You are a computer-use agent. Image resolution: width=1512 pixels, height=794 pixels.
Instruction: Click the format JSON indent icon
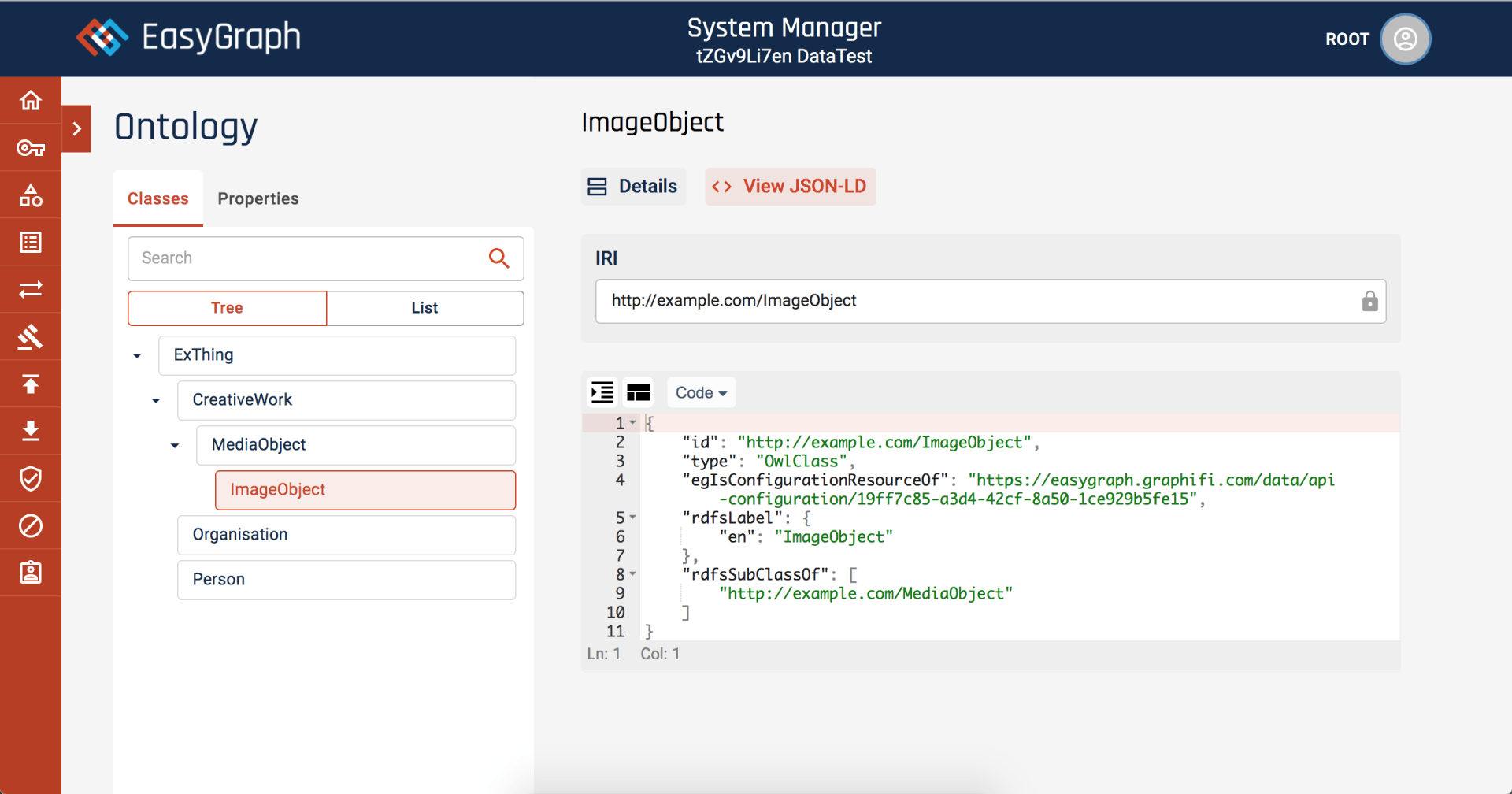click(602, 392)
